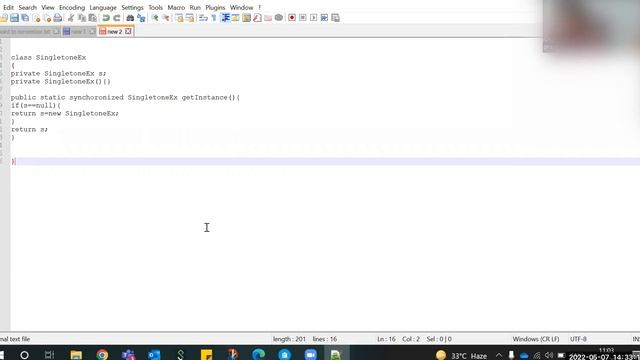Viewport: 640px width, 360px height.
Task: Click the macro Playback icon
Action: 313,18
